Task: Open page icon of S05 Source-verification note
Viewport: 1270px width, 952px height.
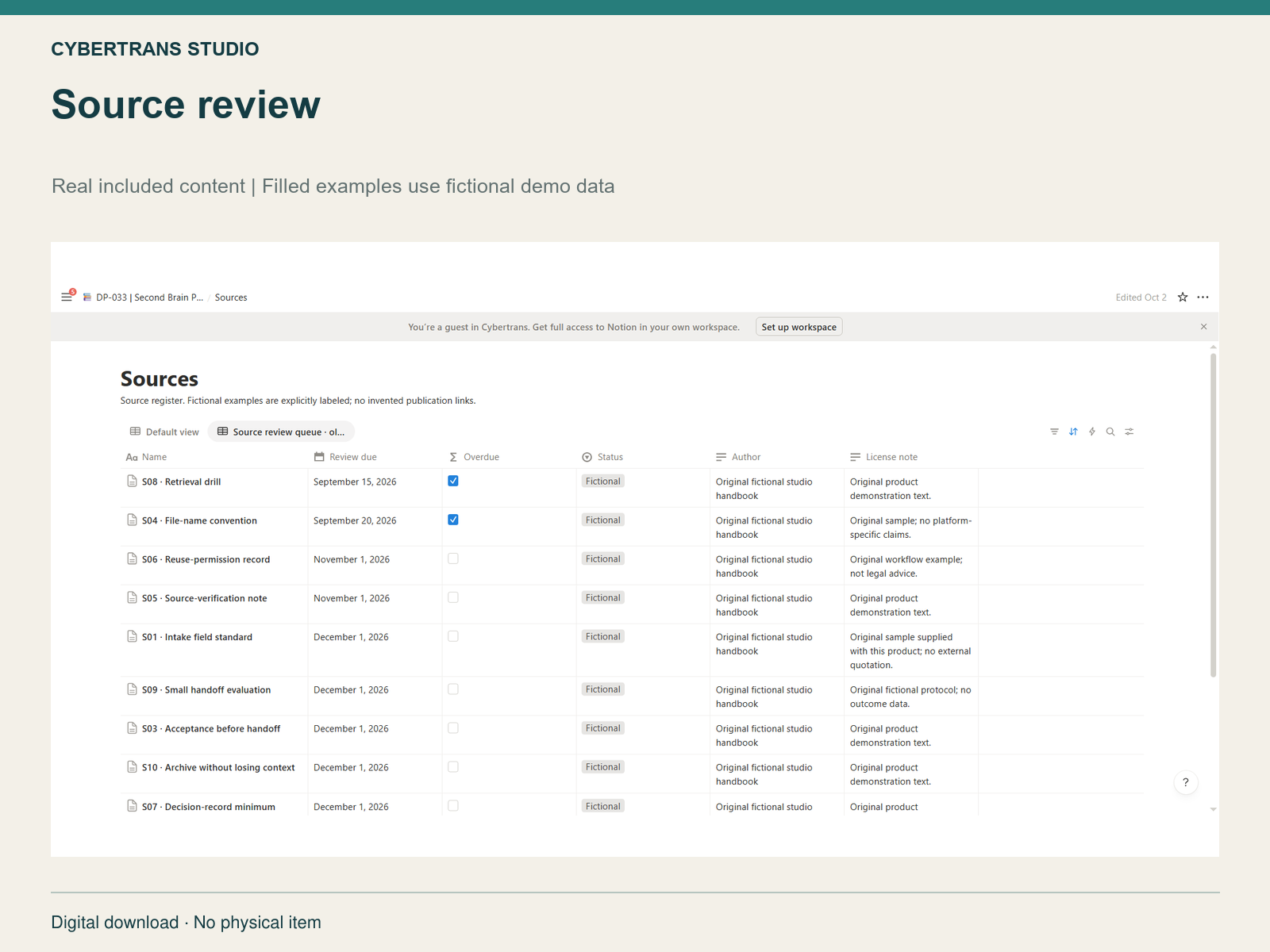Action: 133,597
